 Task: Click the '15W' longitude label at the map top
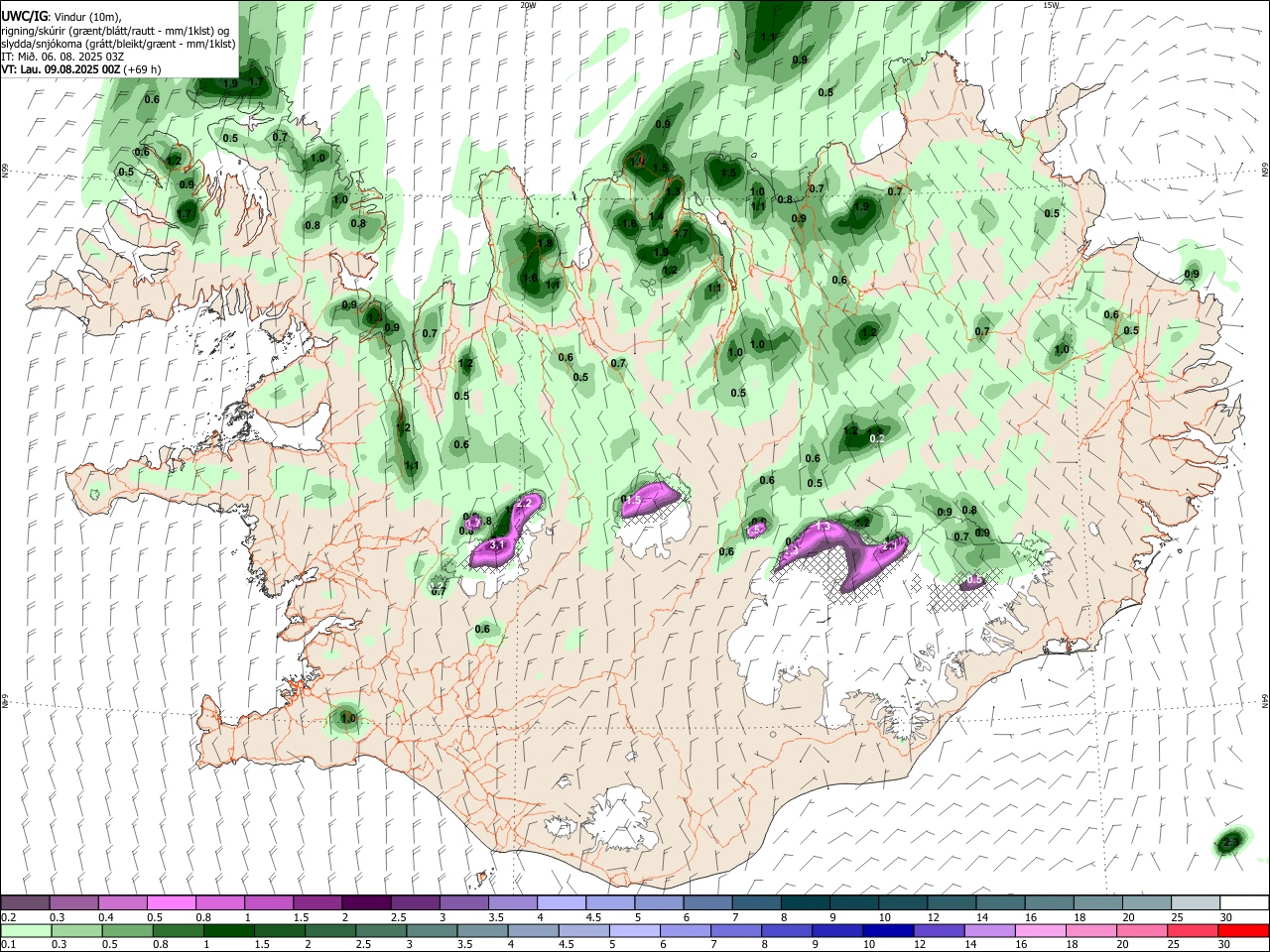click(x=1051, y=5)
